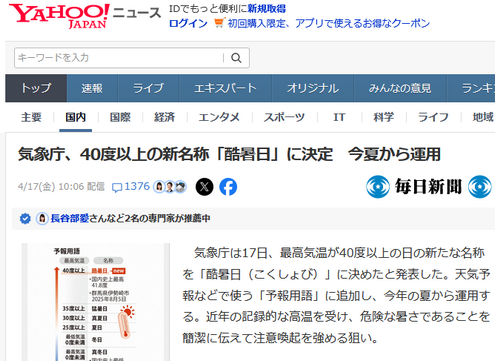Open the 予報用語 temperature chart thumbnail
This screenshot has width=495, height=361.
(96, 302)
